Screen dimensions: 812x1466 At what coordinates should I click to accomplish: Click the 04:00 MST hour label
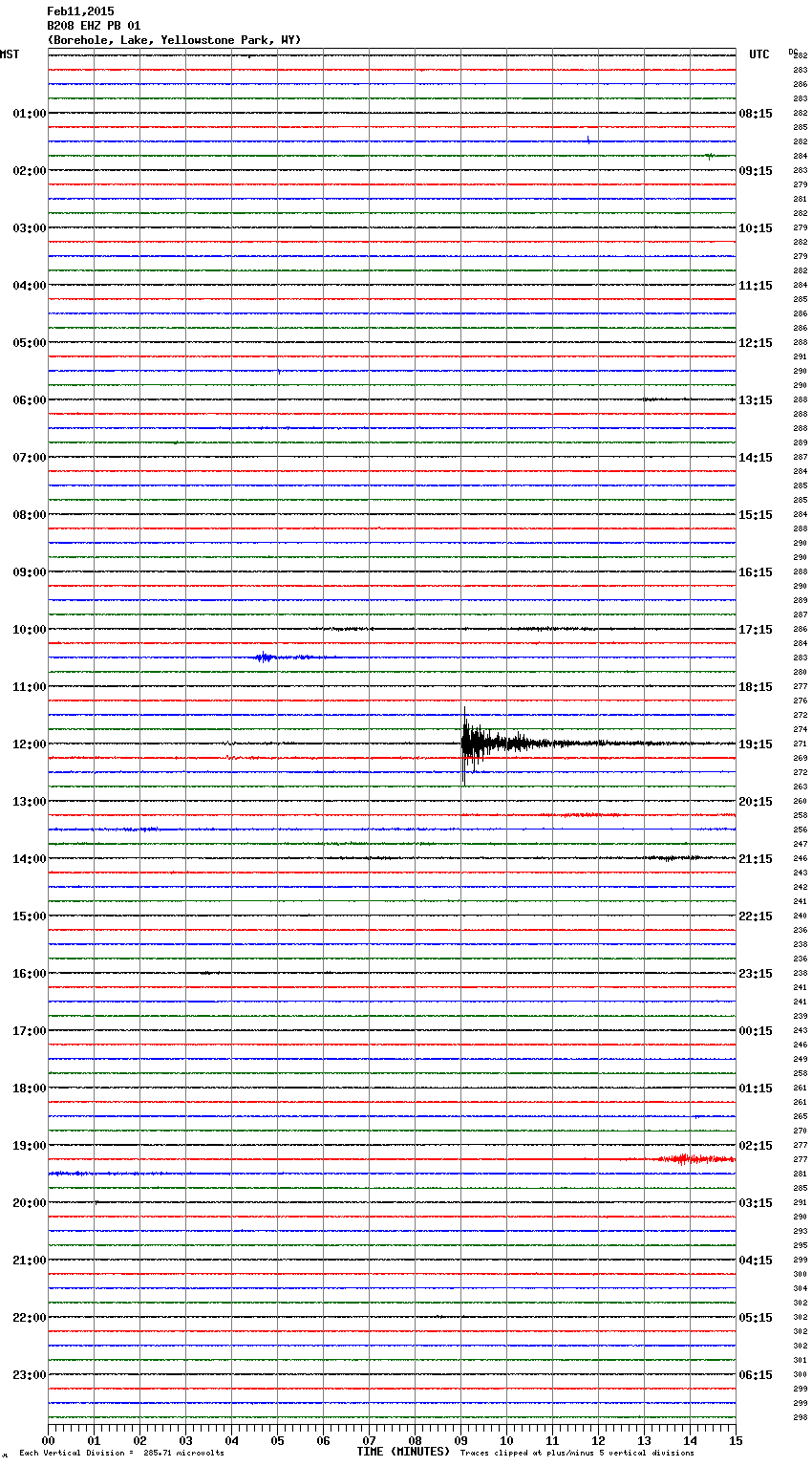point(30,286)
